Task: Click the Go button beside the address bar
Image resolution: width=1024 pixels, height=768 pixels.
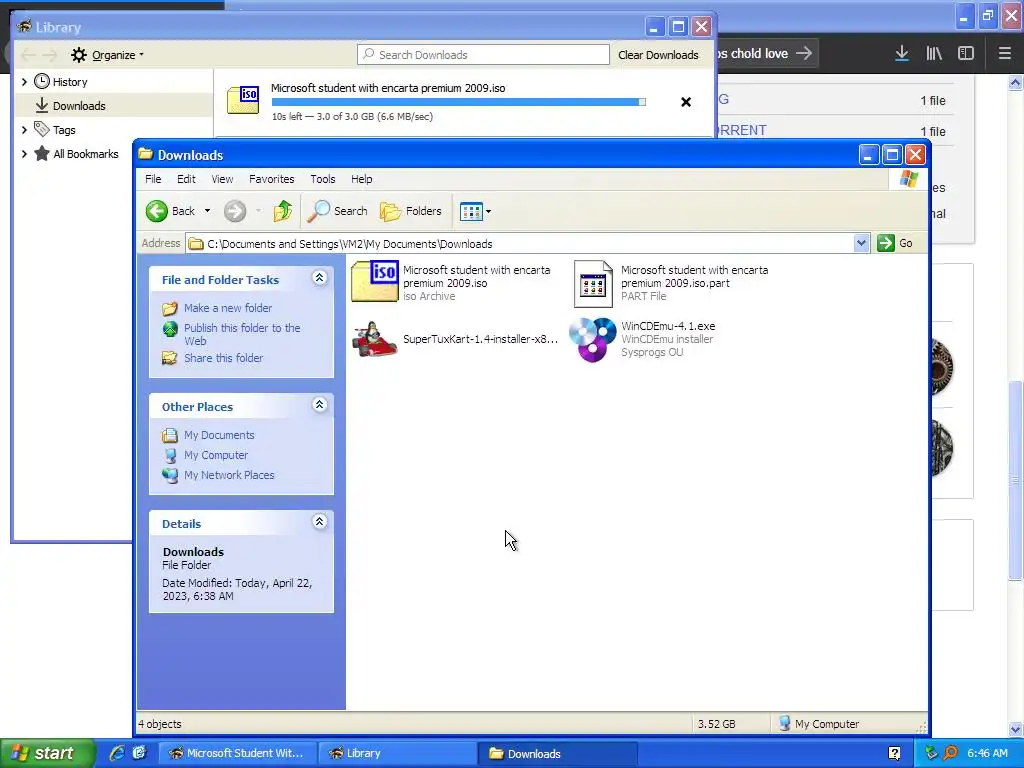Action: pos(895,244)
